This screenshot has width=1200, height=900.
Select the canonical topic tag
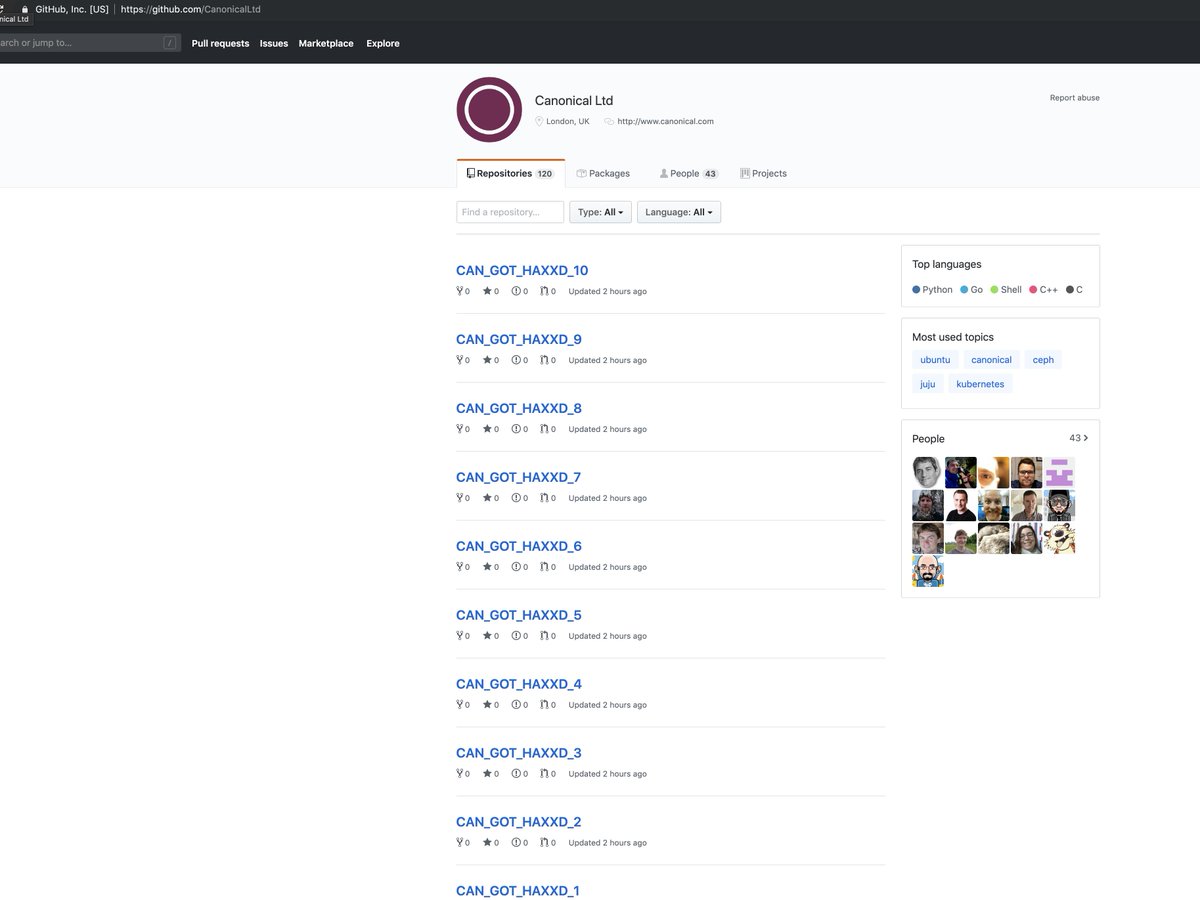[991, 360]
